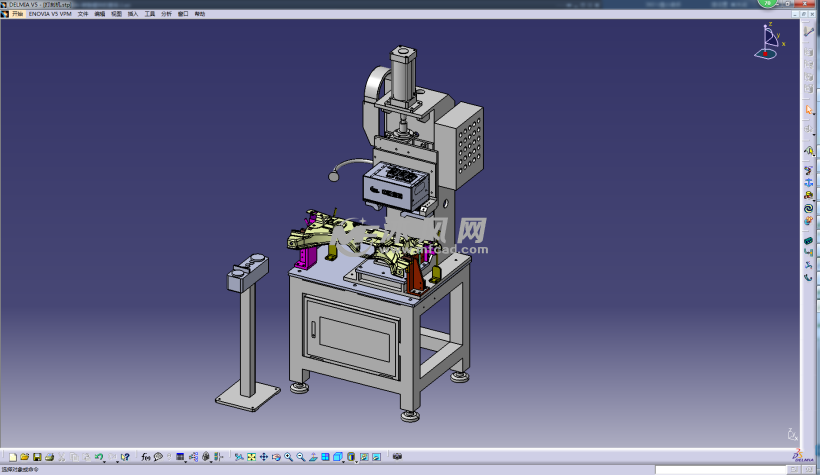Fit all in view icon
Screen dimensions: 820x475
click(251, 456)
